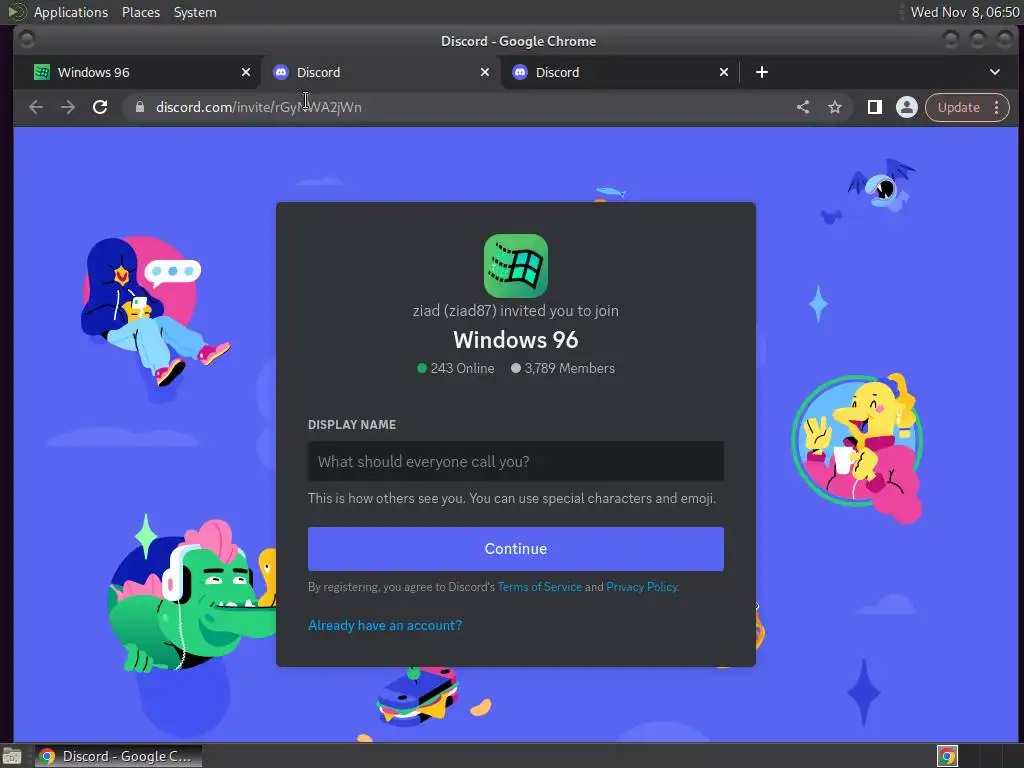The height and width of the screenshot is (768, 1024).
Task: Close the middle Discord tab
Action: (485, 72)
